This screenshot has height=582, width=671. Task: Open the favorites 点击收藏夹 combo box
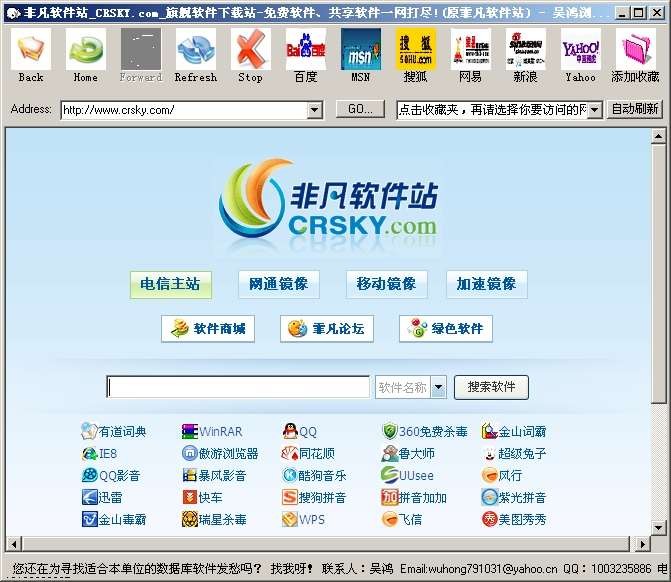[x=499, y=110]
